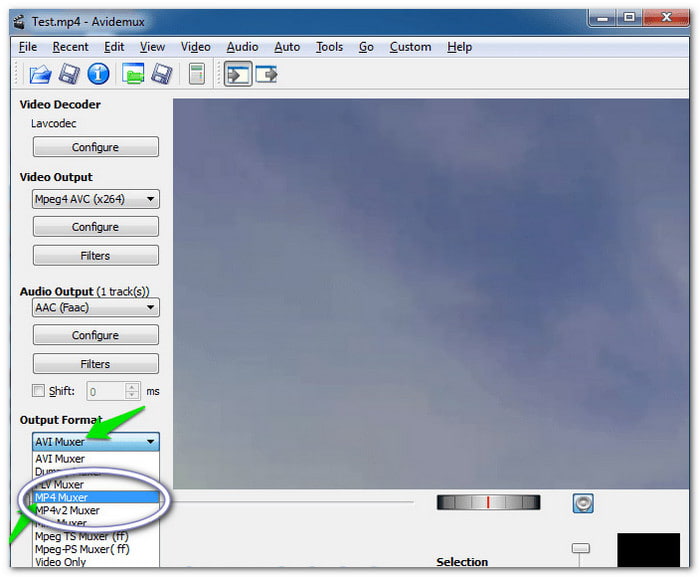This screenshot has height=577, width=700.
Task: Decrease the Shift value with down arrow
Action: pos(132,395)
